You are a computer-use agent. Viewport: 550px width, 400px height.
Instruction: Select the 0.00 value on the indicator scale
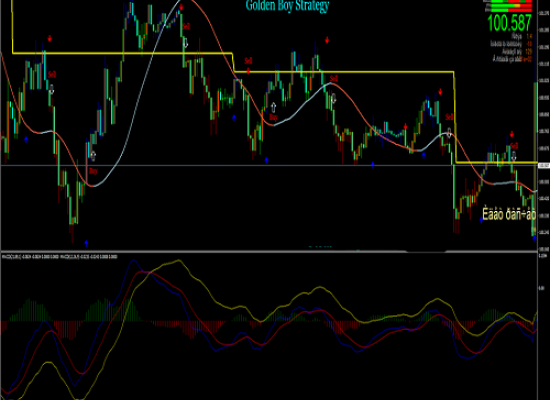coord(541,288)
